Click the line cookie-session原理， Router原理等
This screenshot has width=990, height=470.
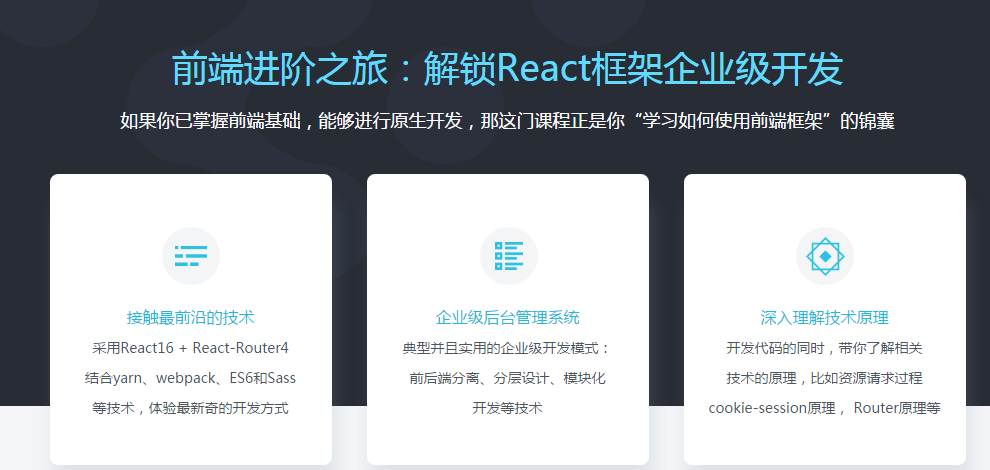click(825, 408)
